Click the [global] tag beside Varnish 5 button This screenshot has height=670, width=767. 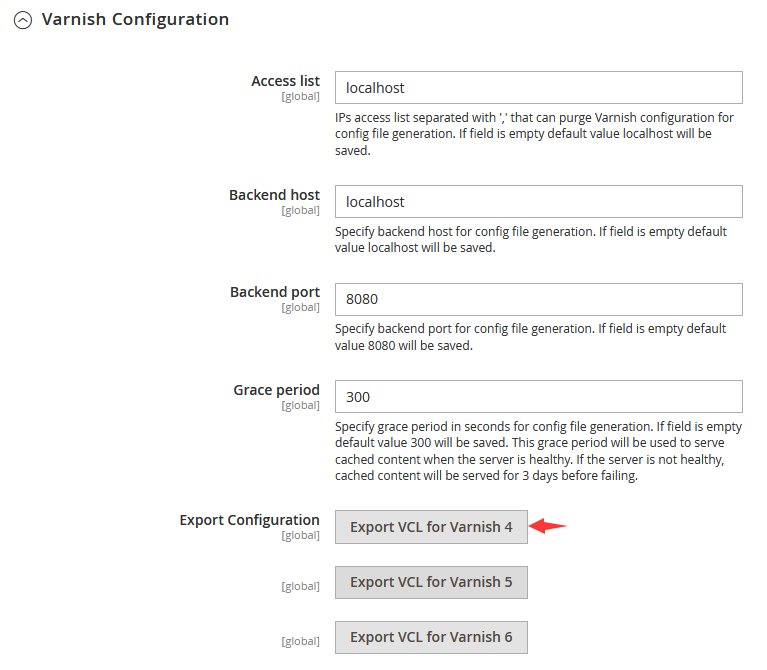(x=300, y=587)
